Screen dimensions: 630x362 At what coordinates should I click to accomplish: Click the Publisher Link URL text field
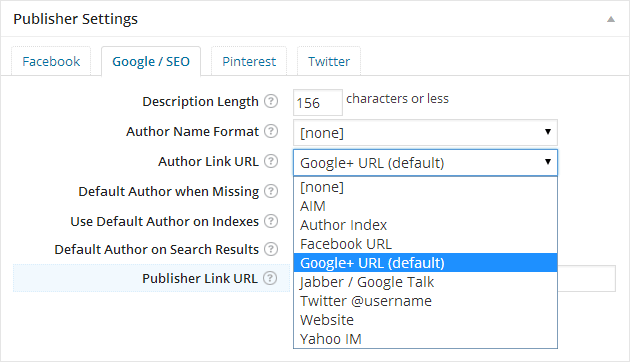click(x=586, y=278)
